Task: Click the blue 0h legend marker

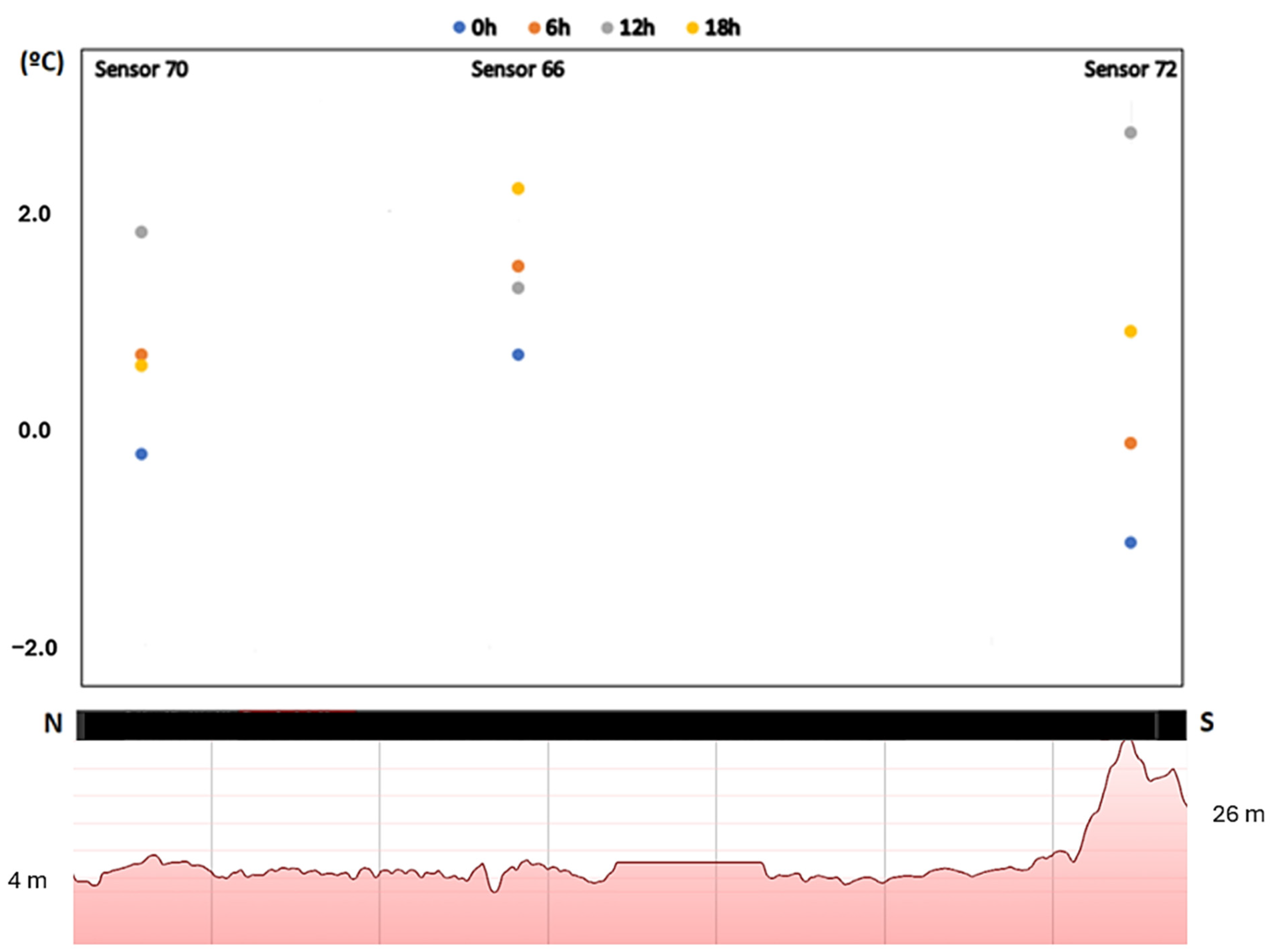Action: (459, 27)
